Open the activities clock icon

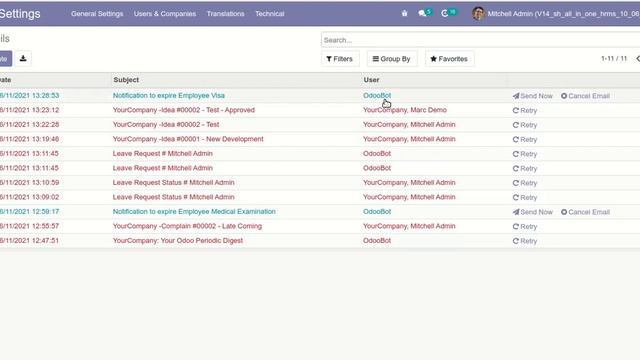(x=449, y=13)
